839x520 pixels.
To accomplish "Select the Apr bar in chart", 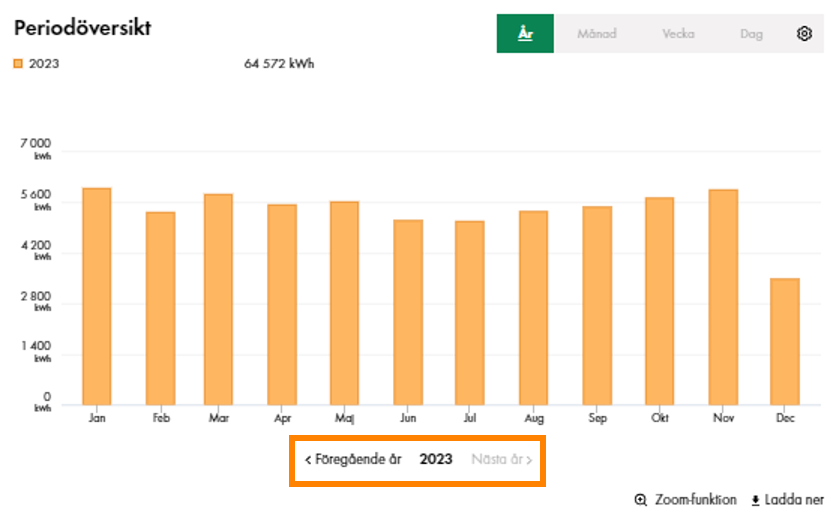I will pos(282,305).
